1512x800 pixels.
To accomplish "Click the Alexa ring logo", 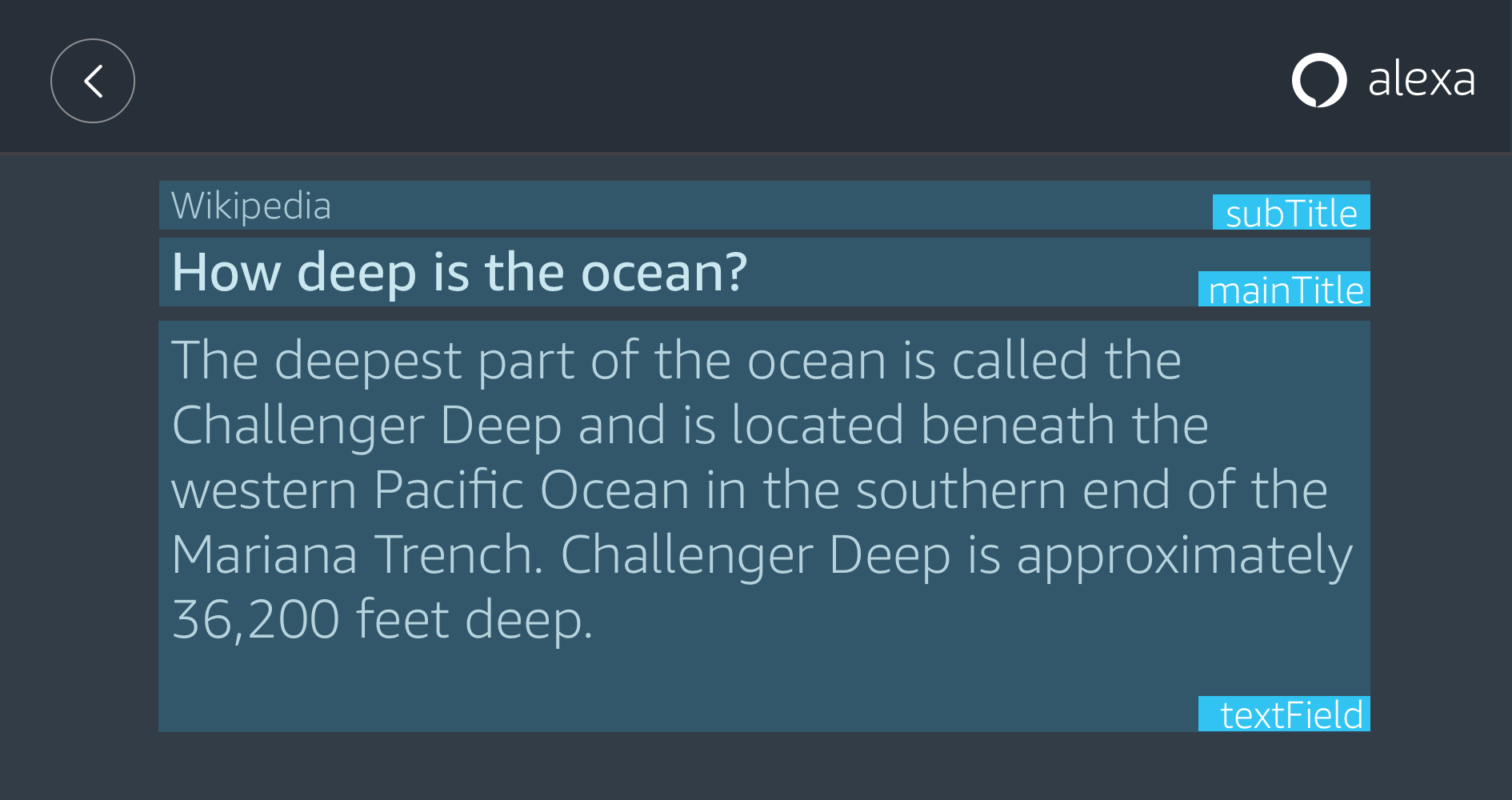I will [1319, 80].
